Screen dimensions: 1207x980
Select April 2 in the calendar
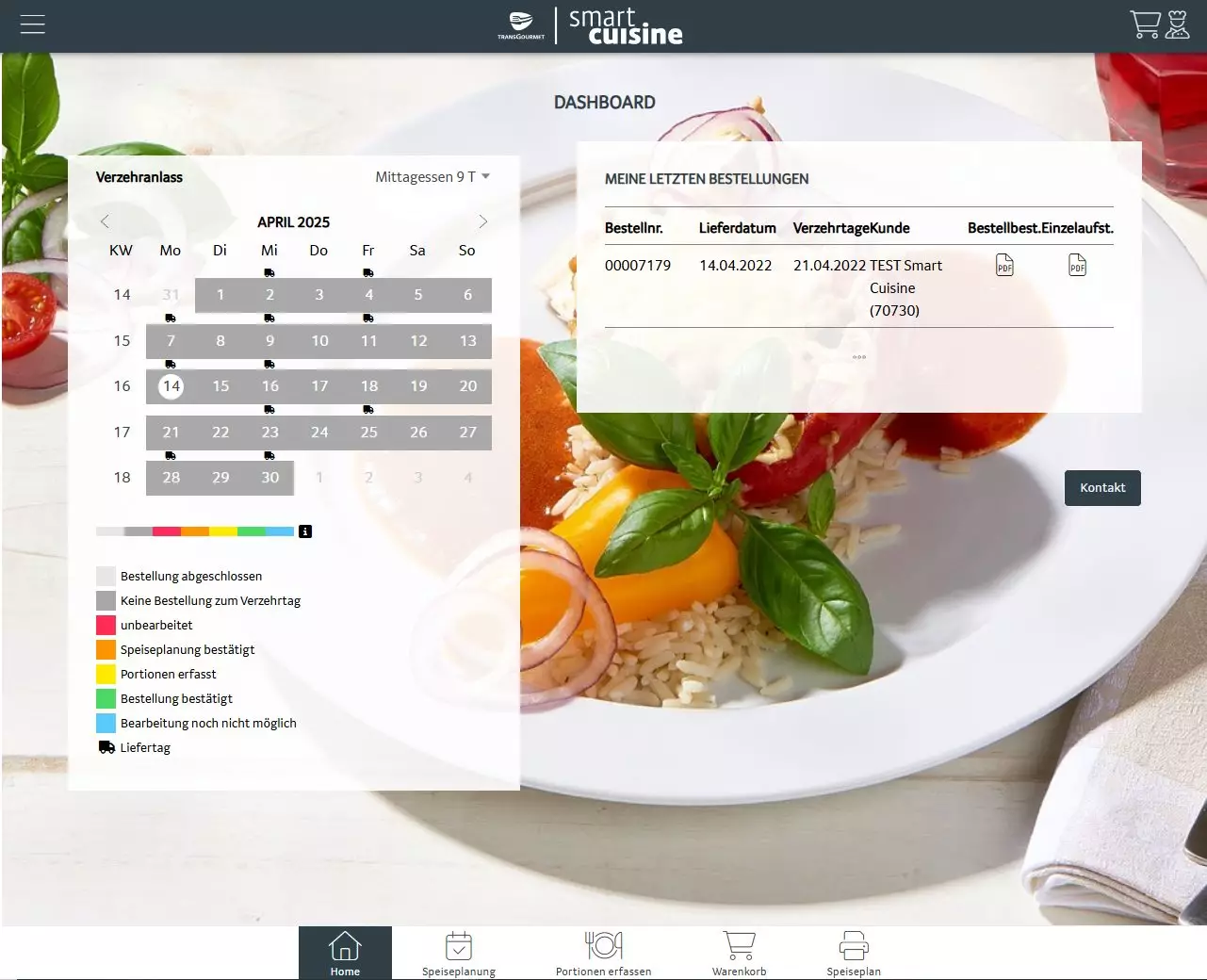pos(270,295)
